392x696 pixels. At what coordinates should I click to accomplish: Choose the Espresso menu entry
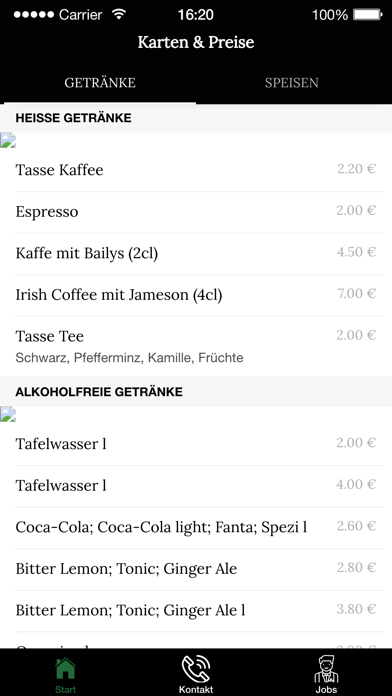[x=196, y=212]
